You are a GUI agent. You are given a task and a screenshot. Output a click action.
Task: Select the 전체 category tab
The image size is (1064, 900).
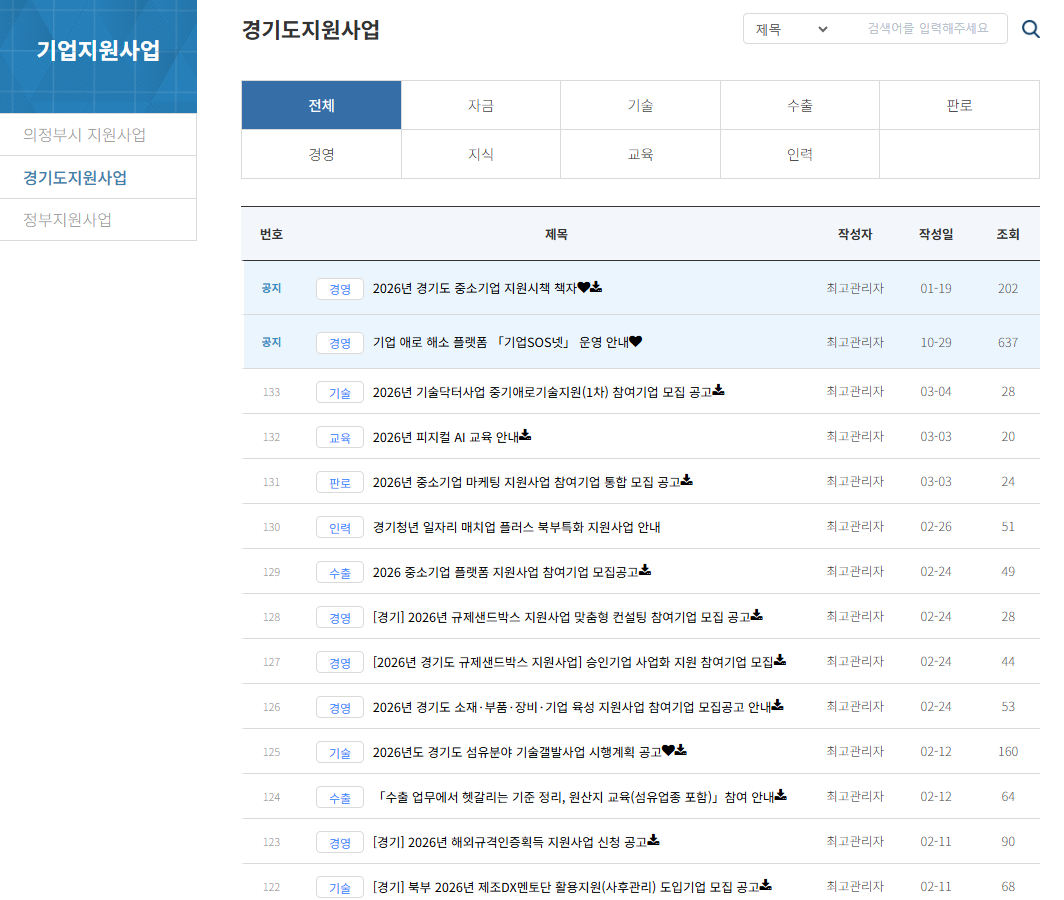coord(321,105)
